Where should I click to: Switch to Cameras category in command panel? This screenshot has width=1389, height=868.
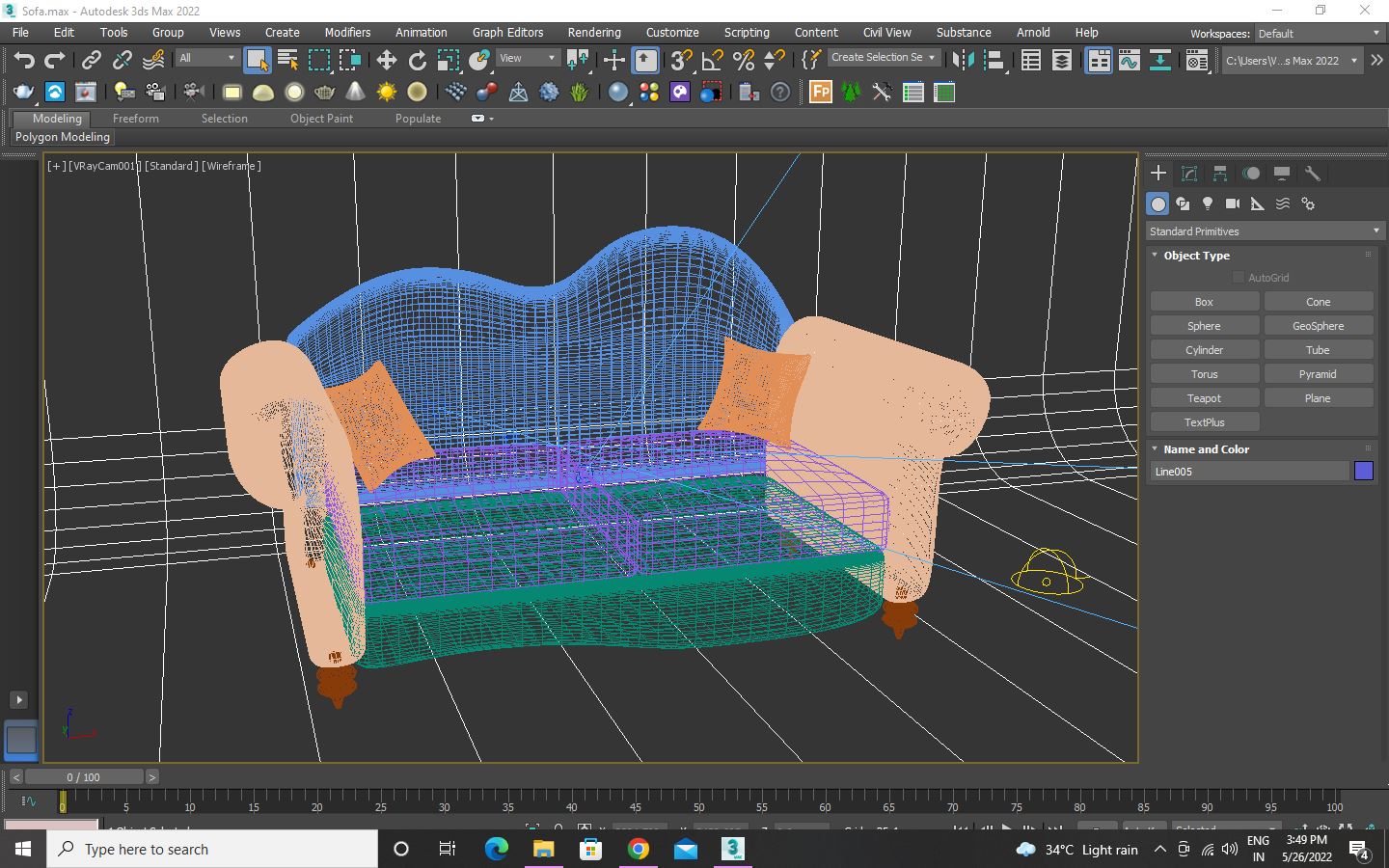coord(1233,203)
